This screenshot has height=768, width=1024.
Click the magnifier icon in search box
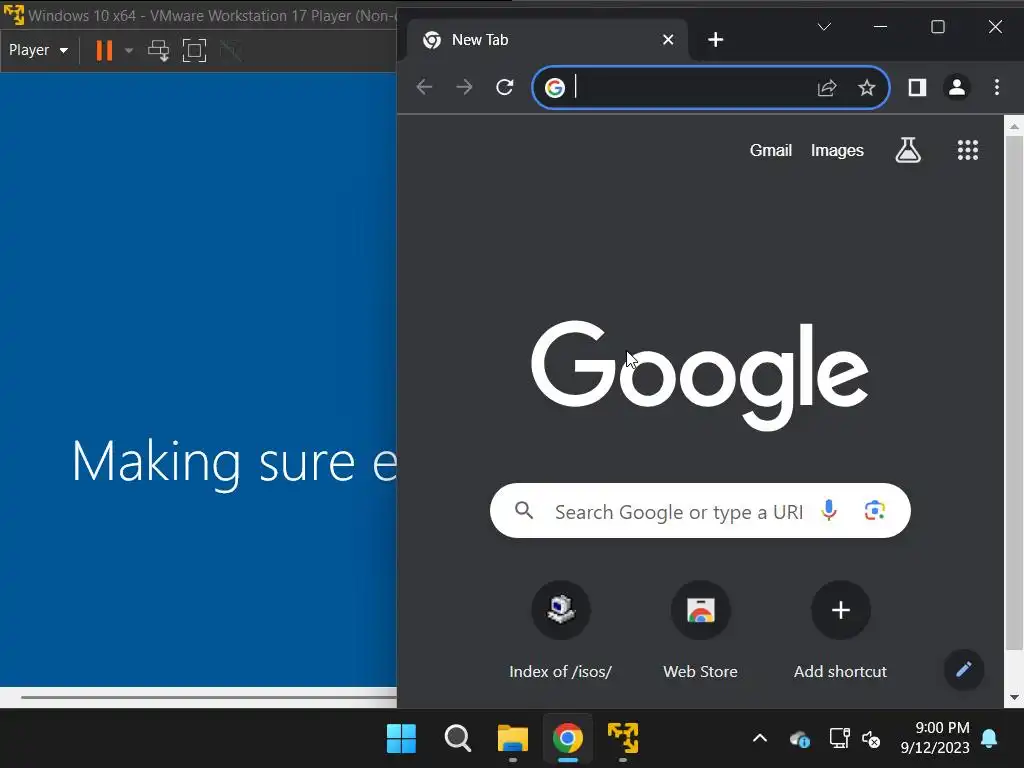524,511
